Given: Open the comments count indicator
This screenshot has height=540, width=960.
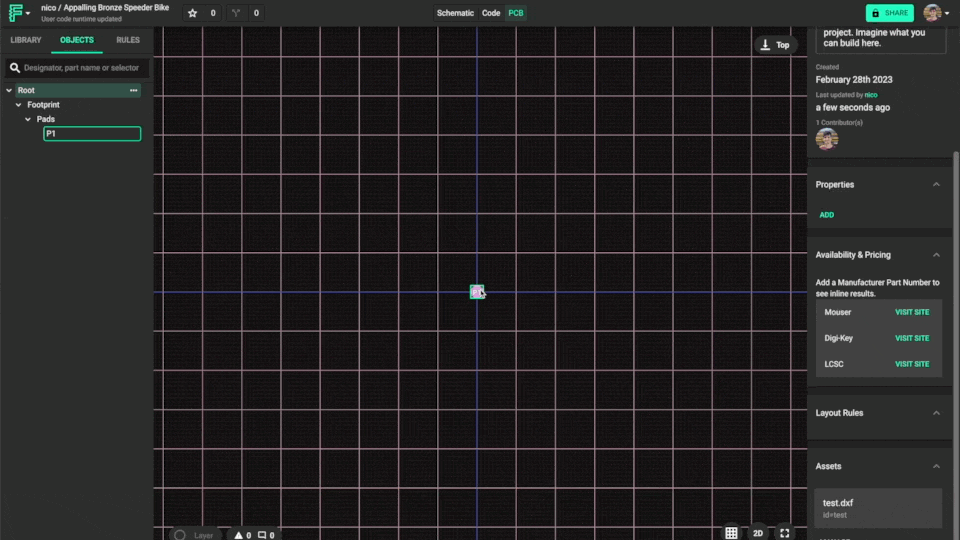Looking at the screenshot, I should click(x=266, y=535).
